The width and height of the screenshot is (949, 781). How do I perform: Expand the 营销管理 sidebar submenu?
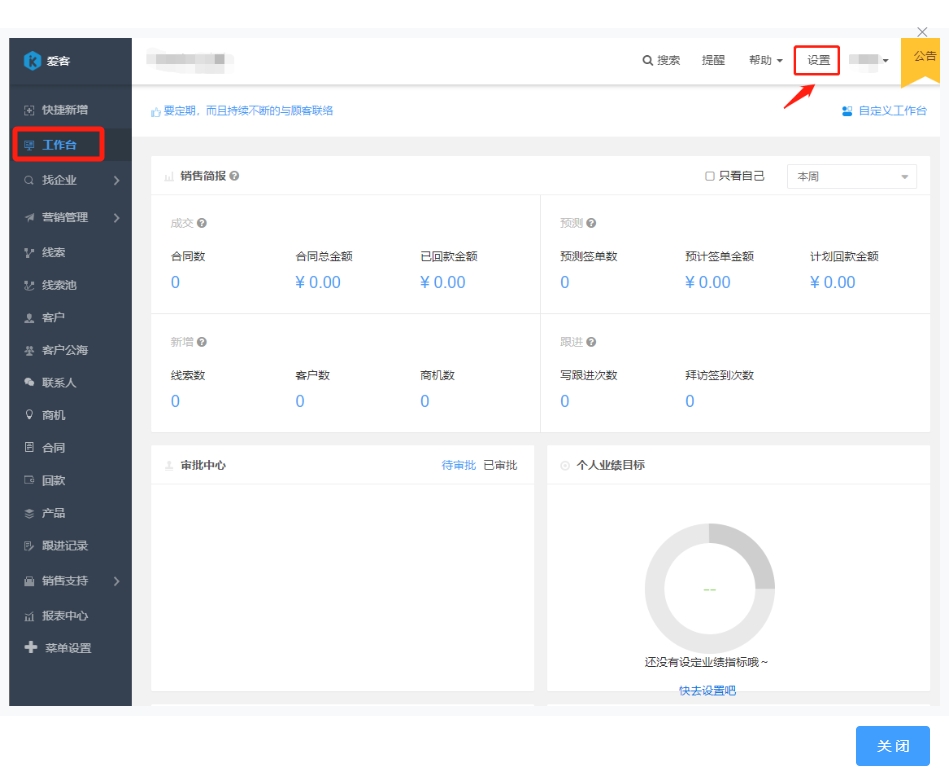click(x=116, y=218)
